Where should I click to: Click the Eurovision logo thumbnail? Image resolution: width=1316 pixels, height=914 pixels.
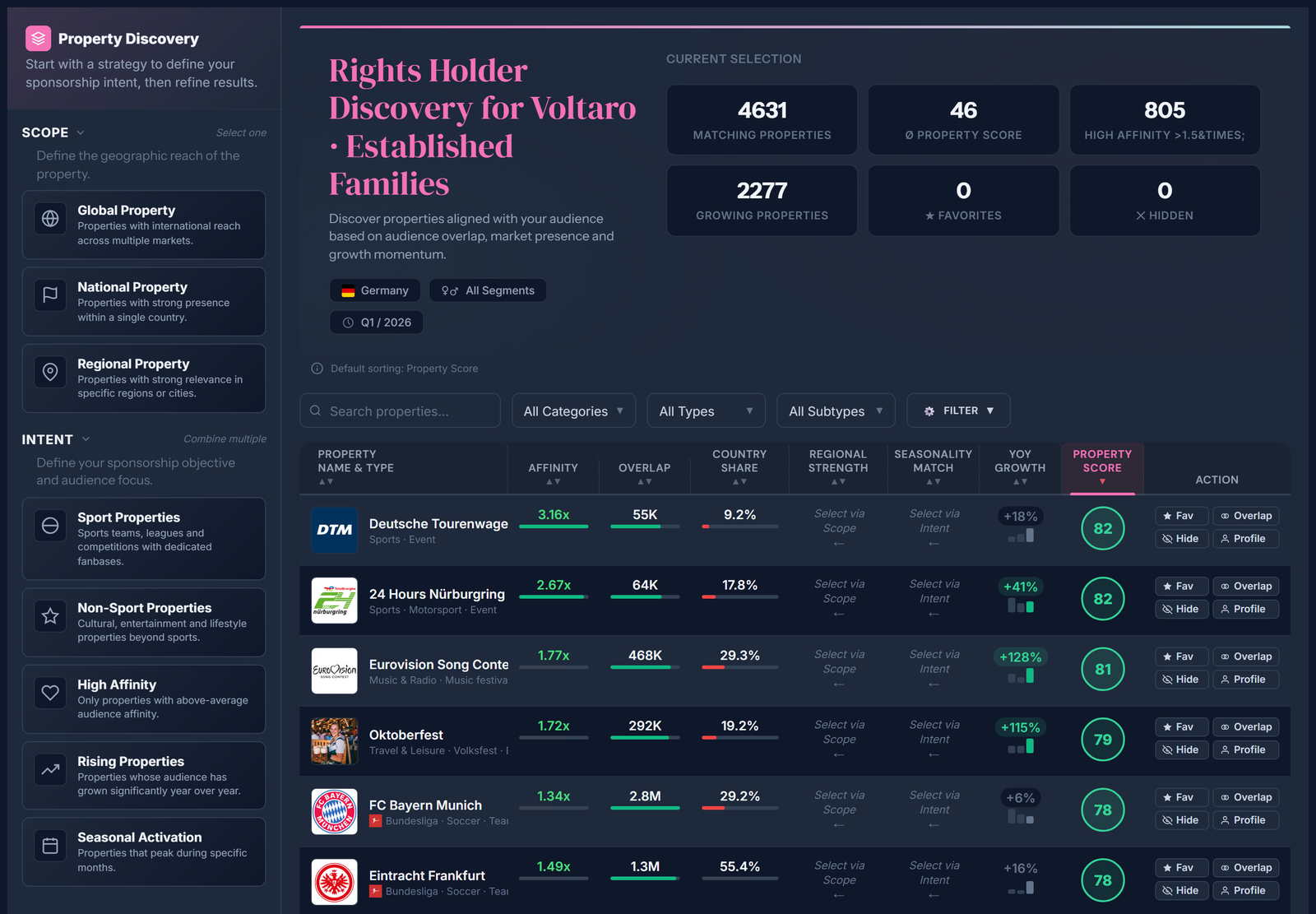[x=335, y=670]
